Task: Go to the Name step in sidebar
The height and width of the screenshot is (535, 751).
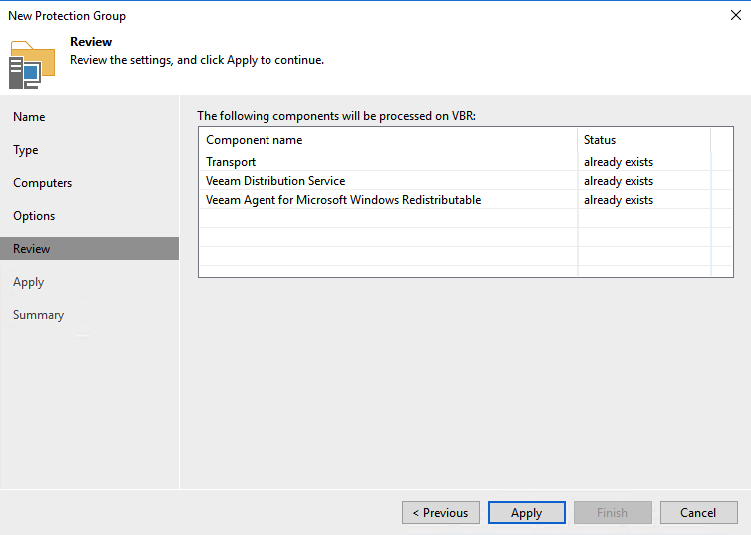Action: tap(29, 117)
